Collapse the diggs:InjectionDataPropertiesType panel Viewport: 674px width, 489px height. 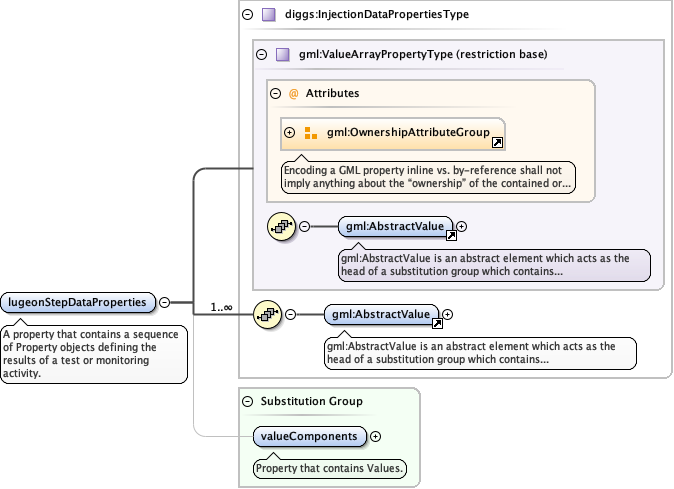point(247,15)
